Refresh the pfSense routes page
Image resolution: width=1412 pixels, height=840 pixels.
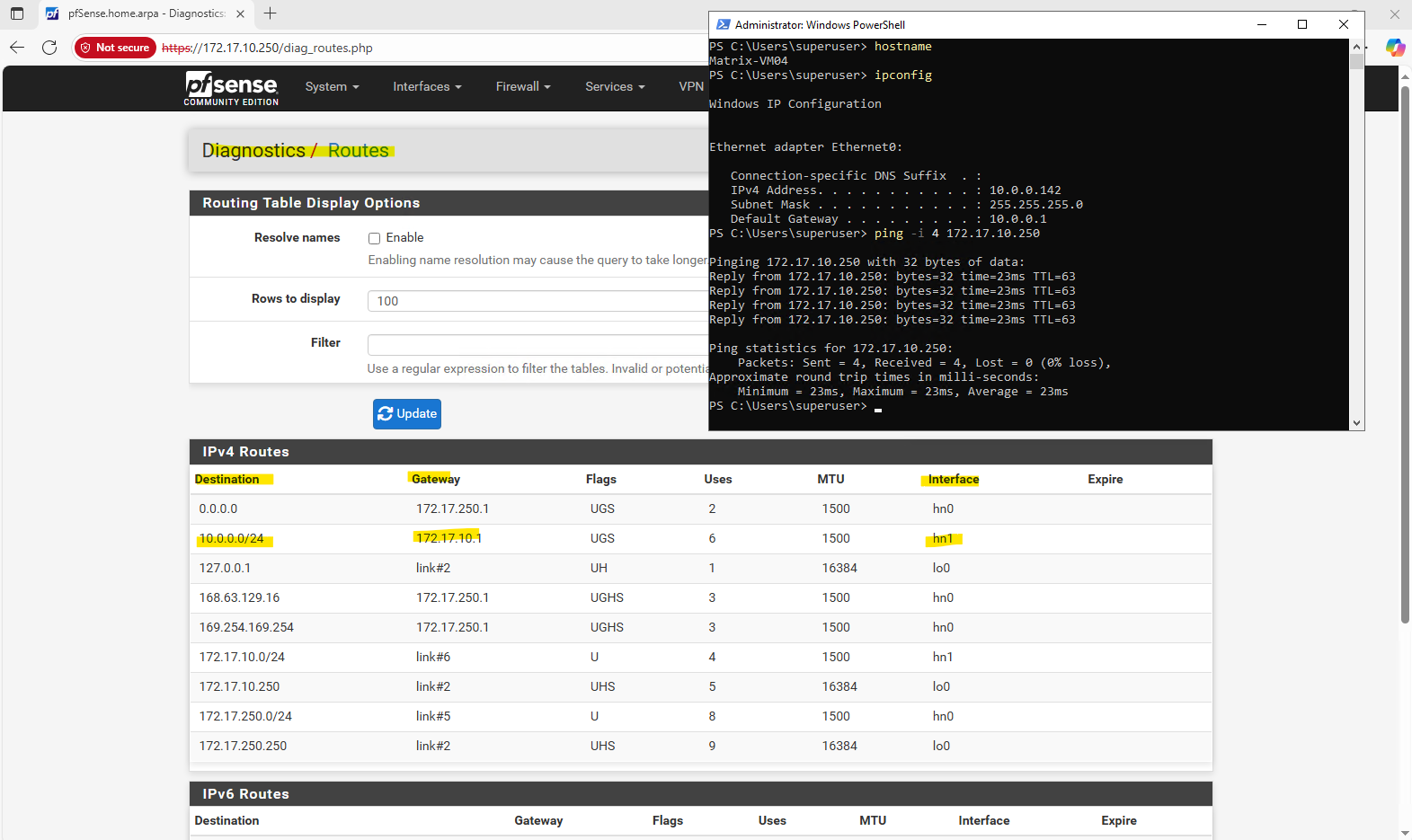click(x=49, y=48)
